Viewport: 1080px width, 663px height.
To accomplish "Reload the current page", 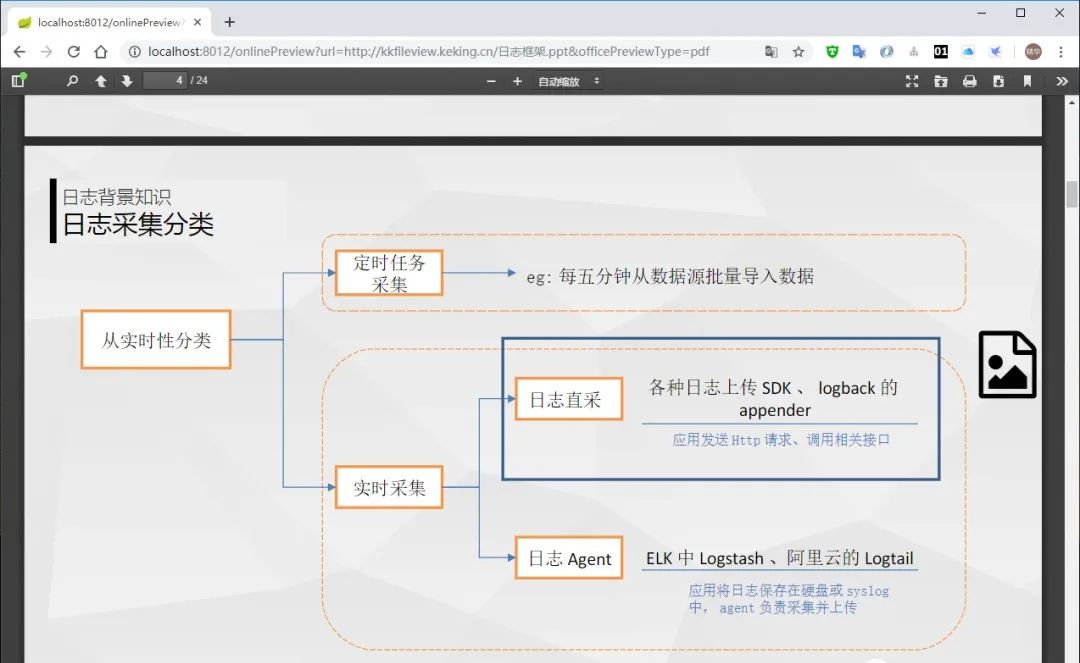I will coord(74,52).
